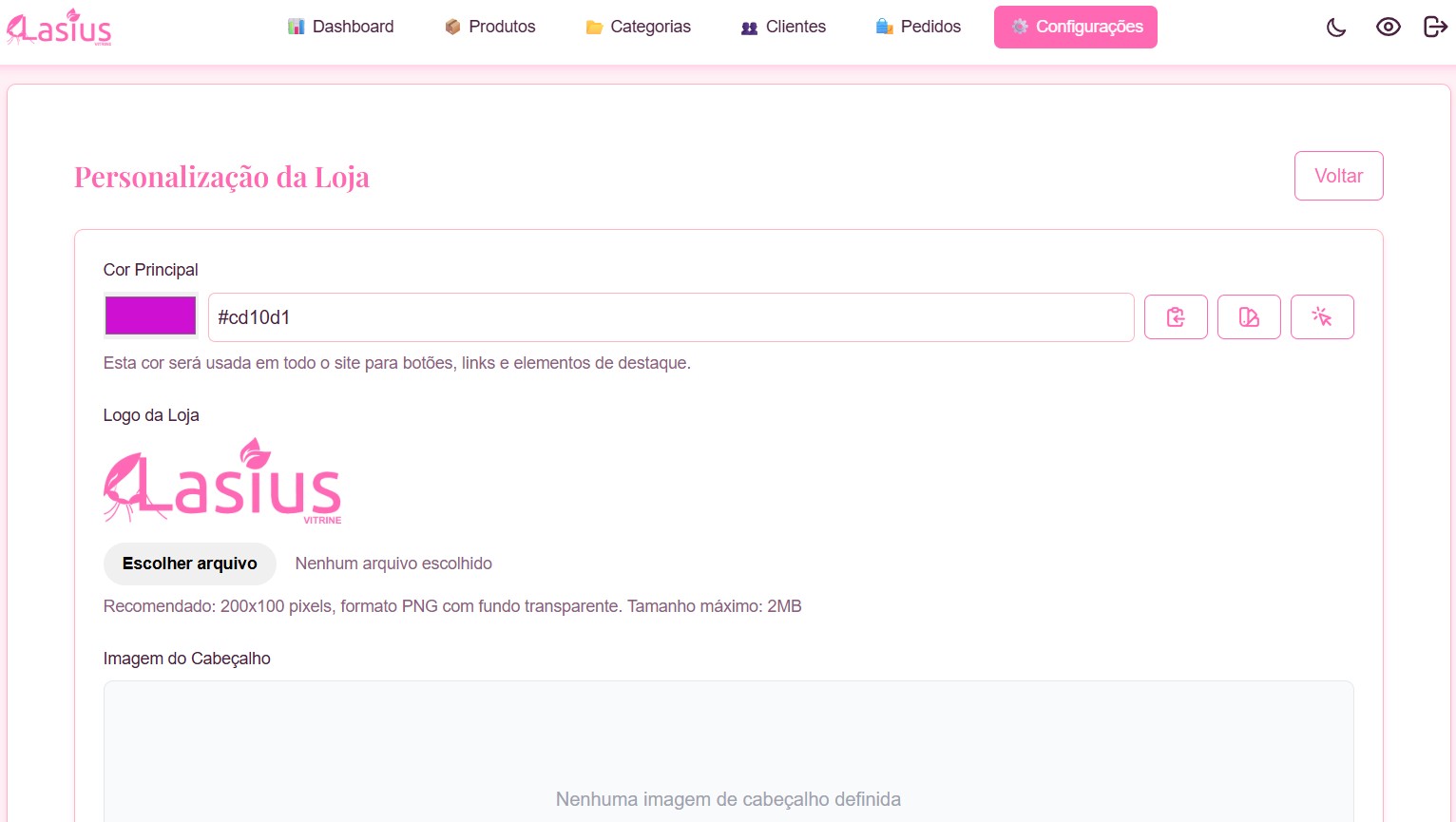Click the Lasius logo in the top navigation

point(59,28)
